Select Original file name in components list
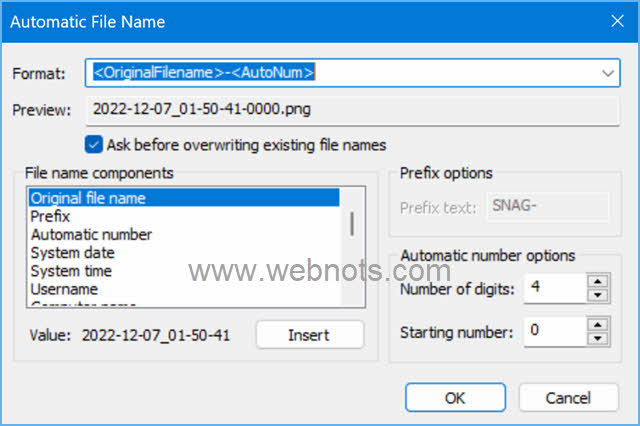The width and height of the screenshot is (640, 426). (x=88, y=198)
